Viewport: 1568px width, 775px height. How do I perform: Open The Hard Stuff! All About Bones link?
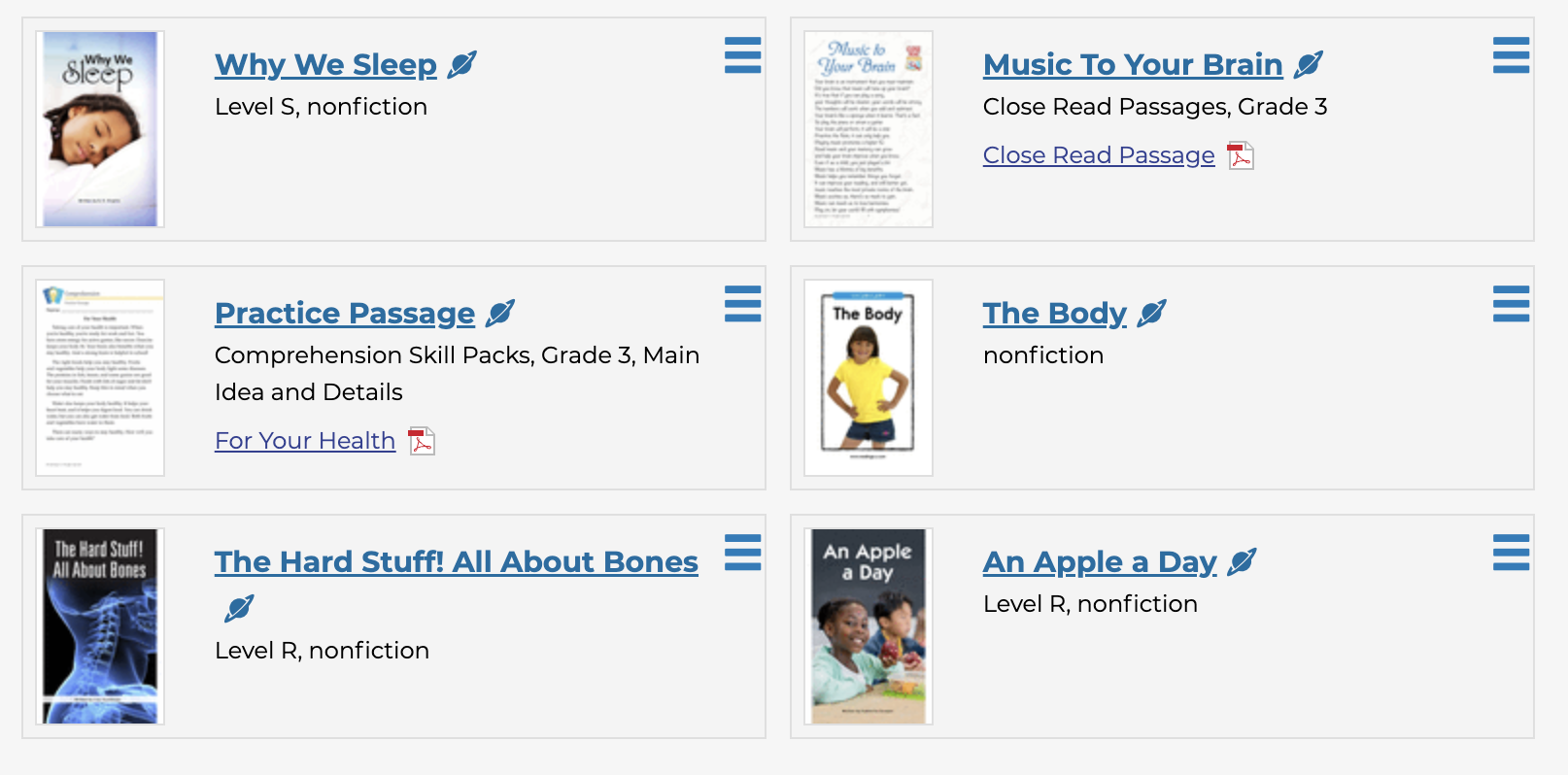456,562
